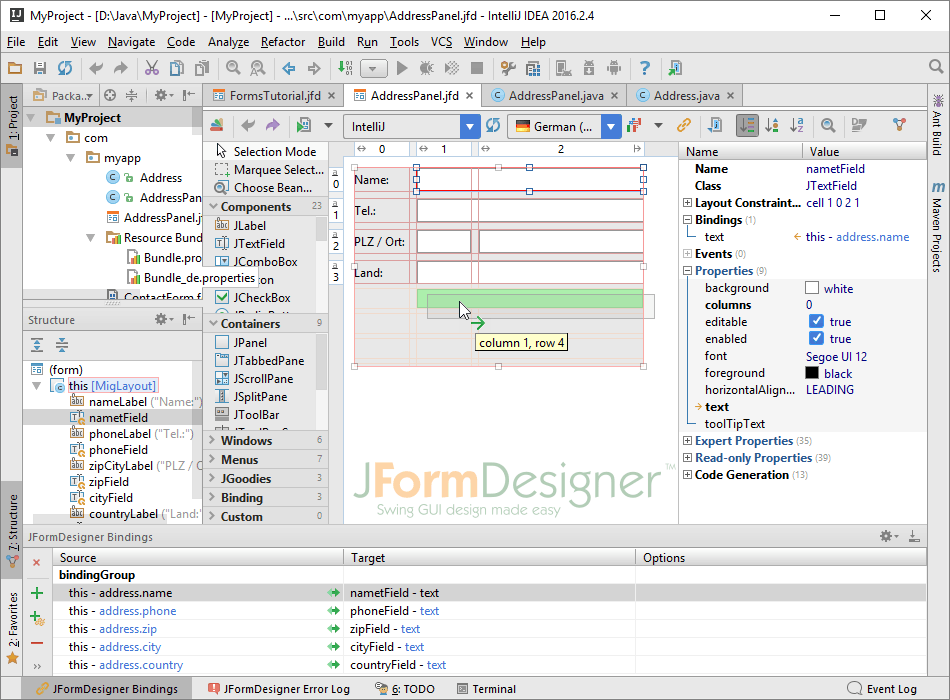Viewport: 950px width, 700px height.
Task: Click the Synchronize icon in main toolbar
Action: tap(65, 68)
